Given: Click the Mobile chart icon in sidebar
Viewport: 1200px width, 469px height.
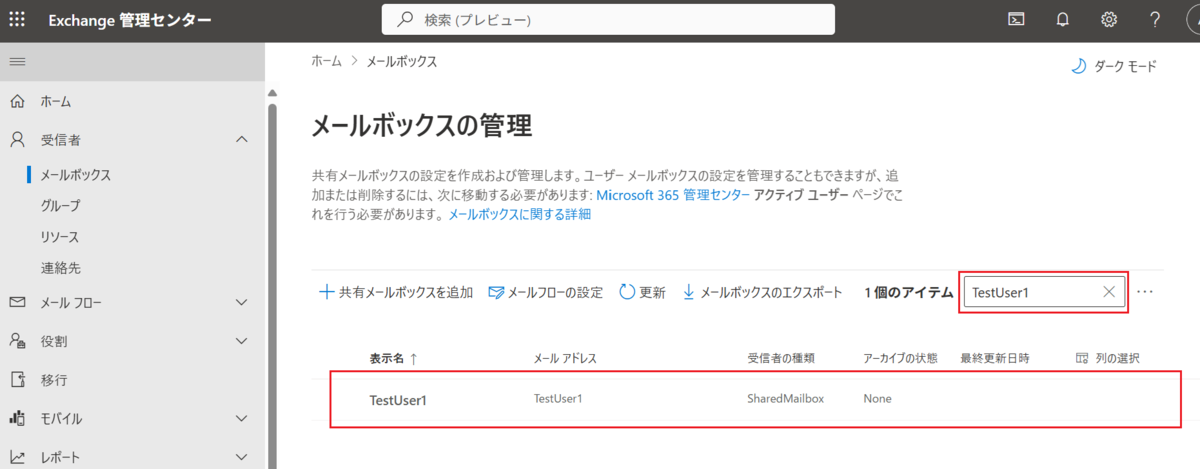Looking at the screenshot, I should 17,419.
